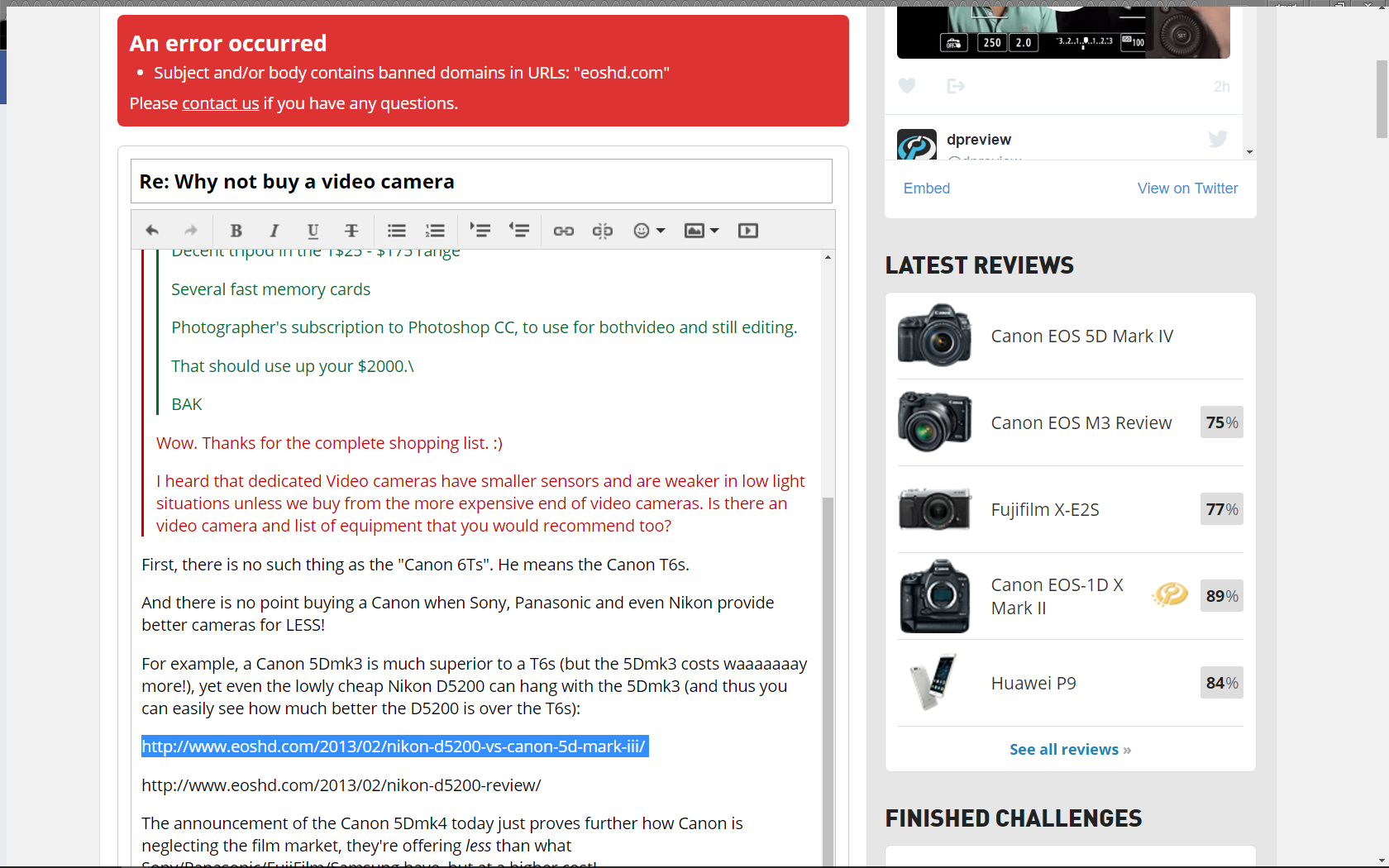
Task: Insert a video embed
Action: 748,231
